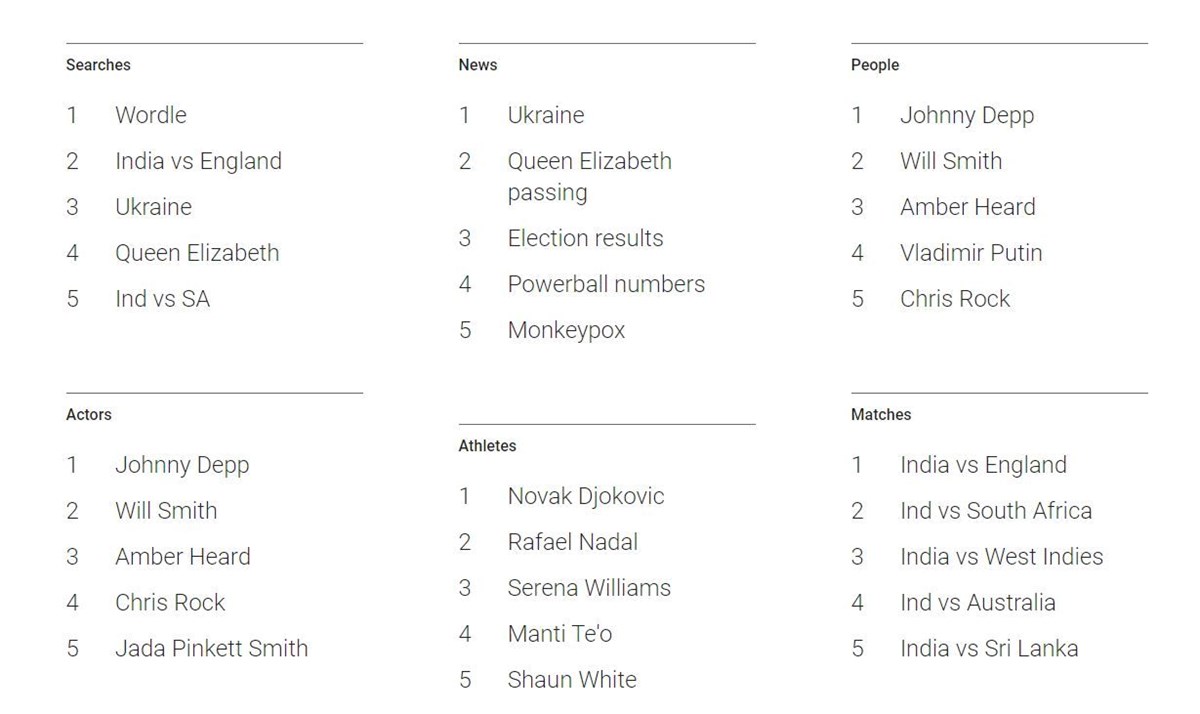Open Novak Djokovic athlete entry
This screenshot has height=714, width=1200.
(586, 496)
